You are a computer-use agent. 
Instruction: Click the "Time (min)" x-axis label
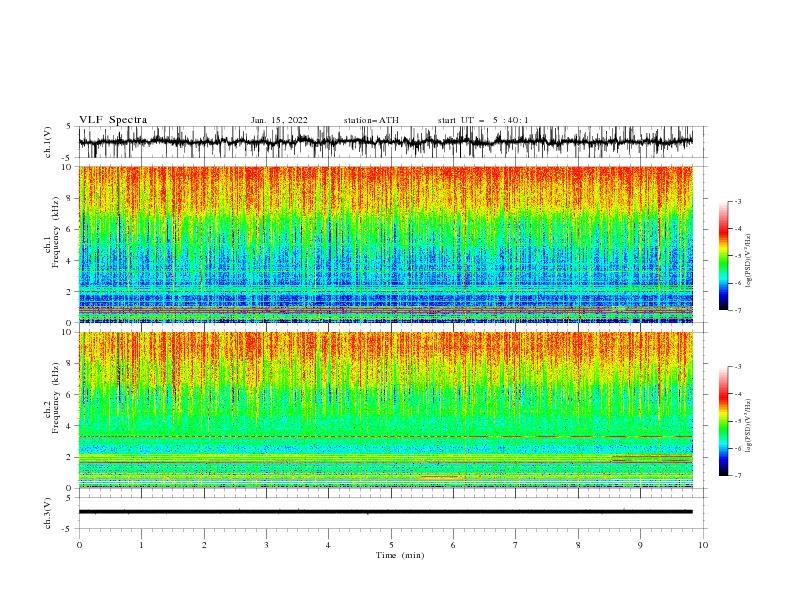tap(400, 555)
